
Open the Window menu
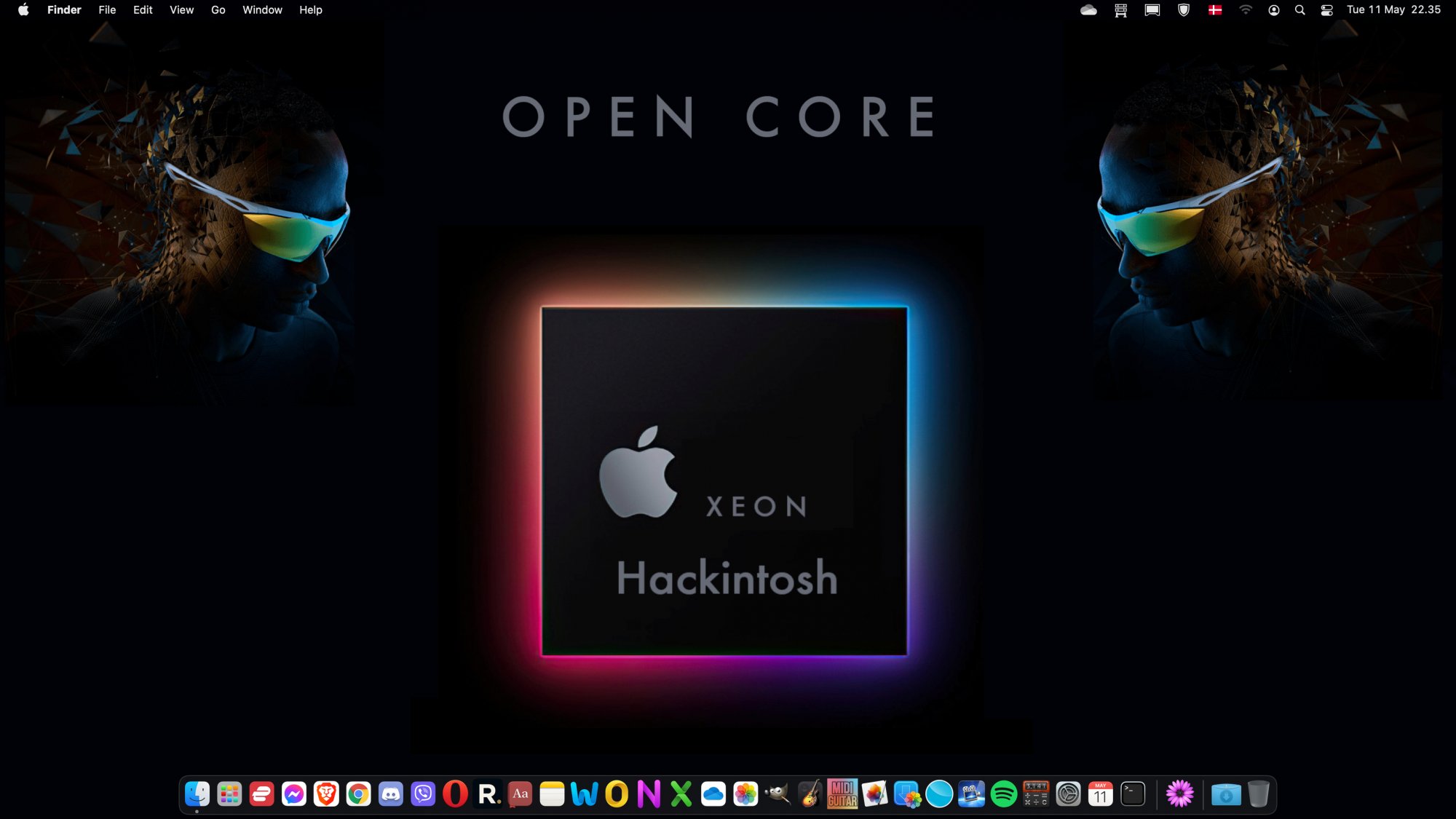click(262, 9)
